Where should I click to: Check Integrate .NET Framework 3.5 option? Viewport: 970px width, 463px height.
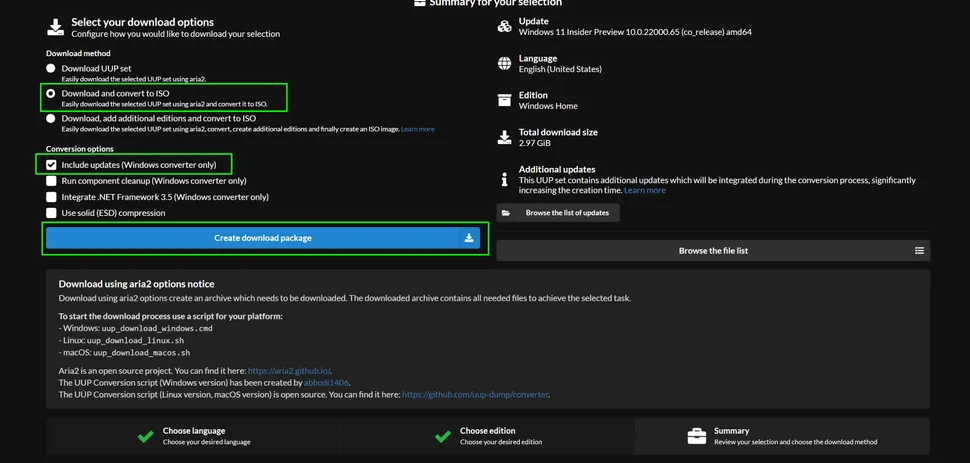point(51,197)
